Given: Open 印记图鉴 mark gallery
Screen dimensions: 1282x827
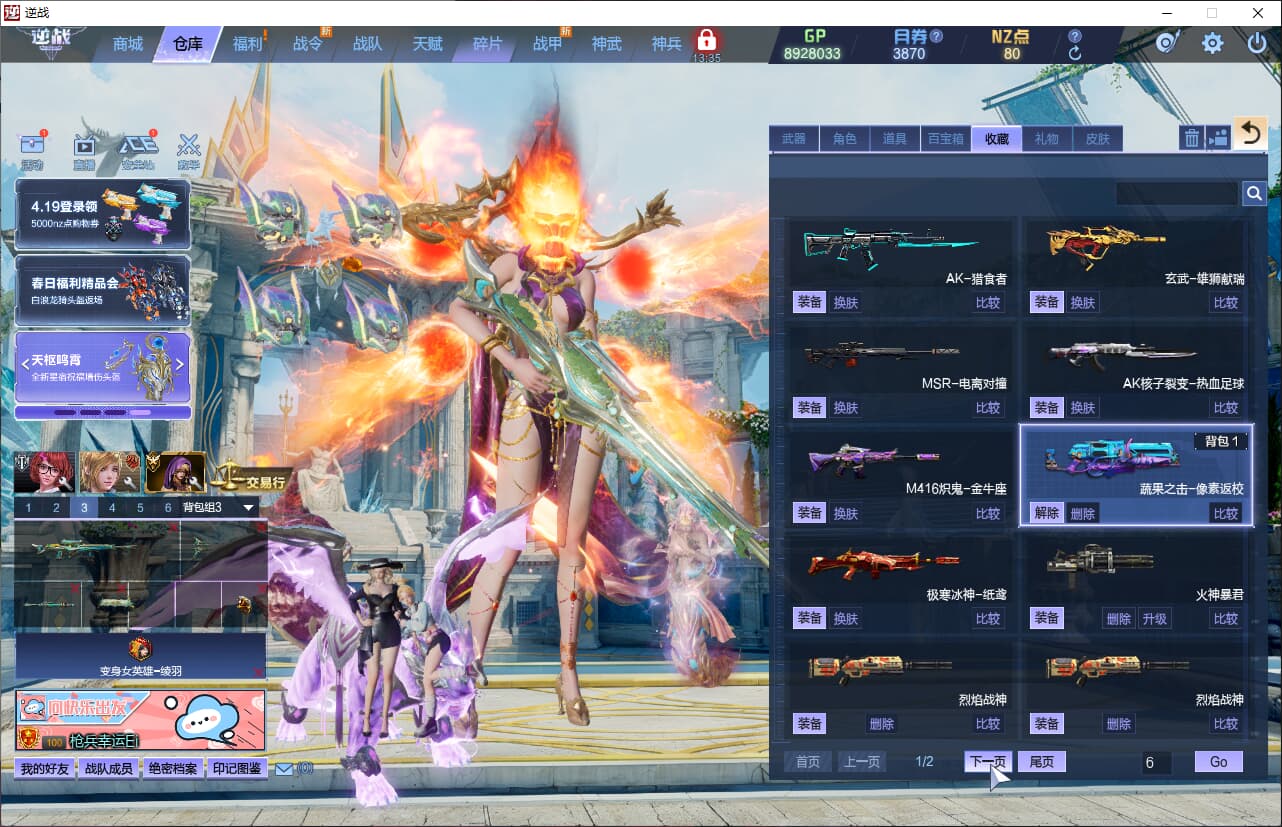Looking at the screenshot, I should [237, 769].
